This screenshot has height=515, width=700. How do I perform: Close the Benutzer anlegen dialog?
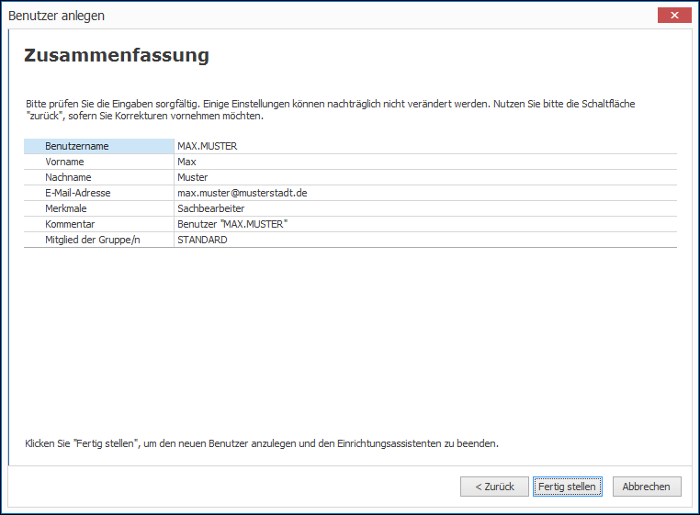point(675,15)
